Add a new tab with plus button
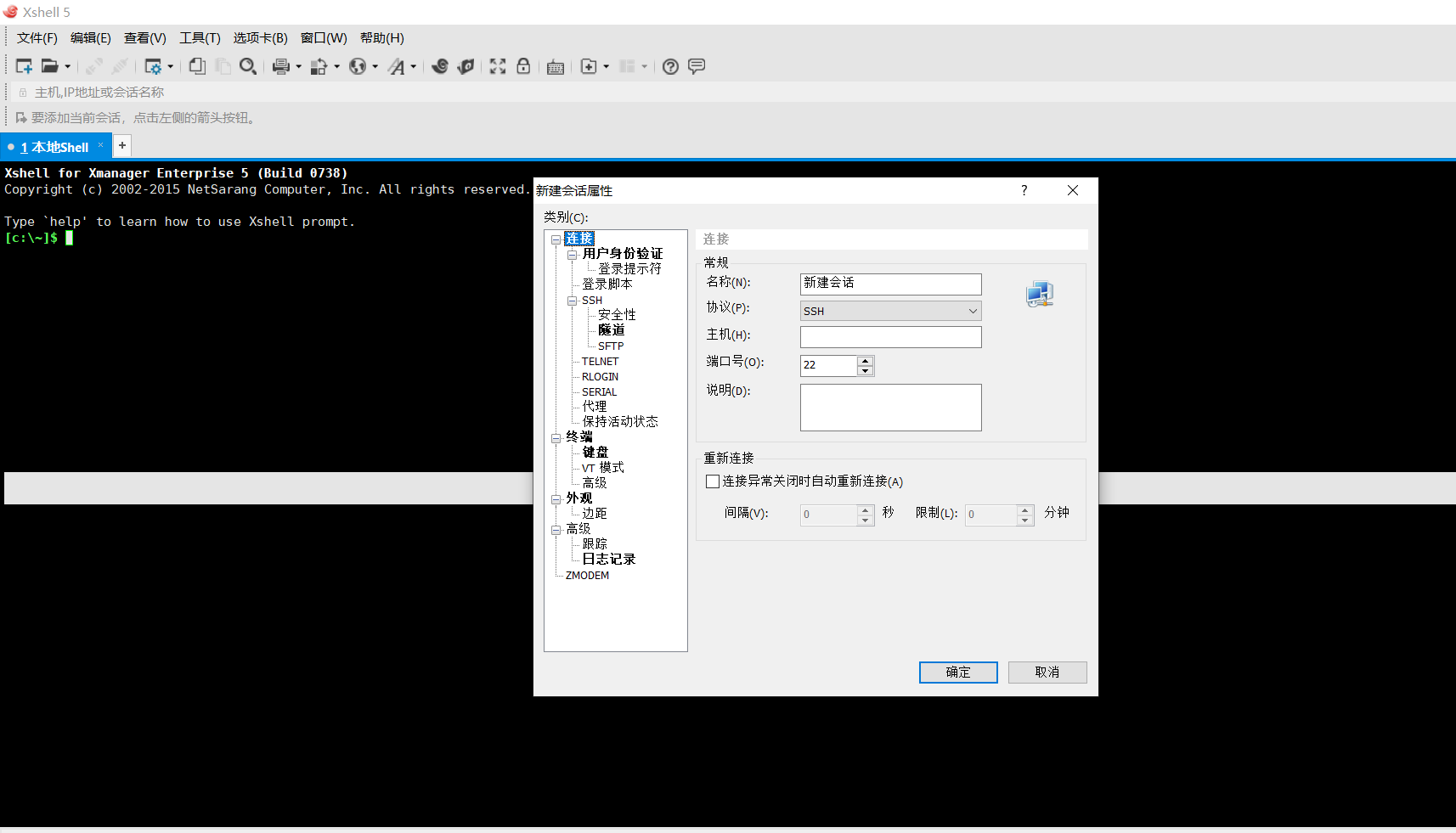 click(122, 145)
